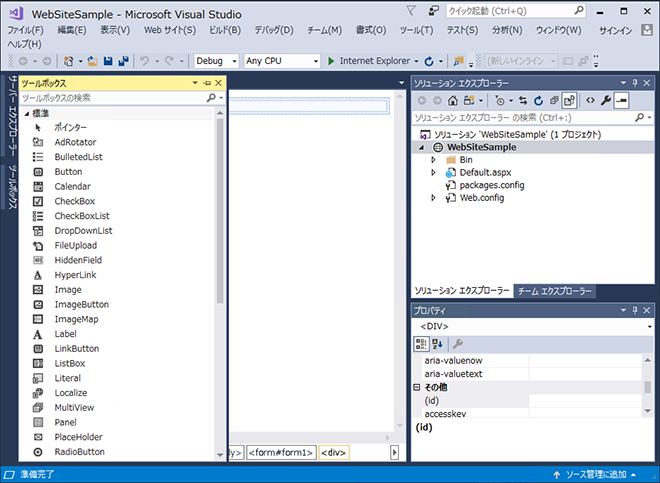660x483 pixels.
Task: Open the <DIV> object dropdown in Properties
Action: click(x=649, y=327)
